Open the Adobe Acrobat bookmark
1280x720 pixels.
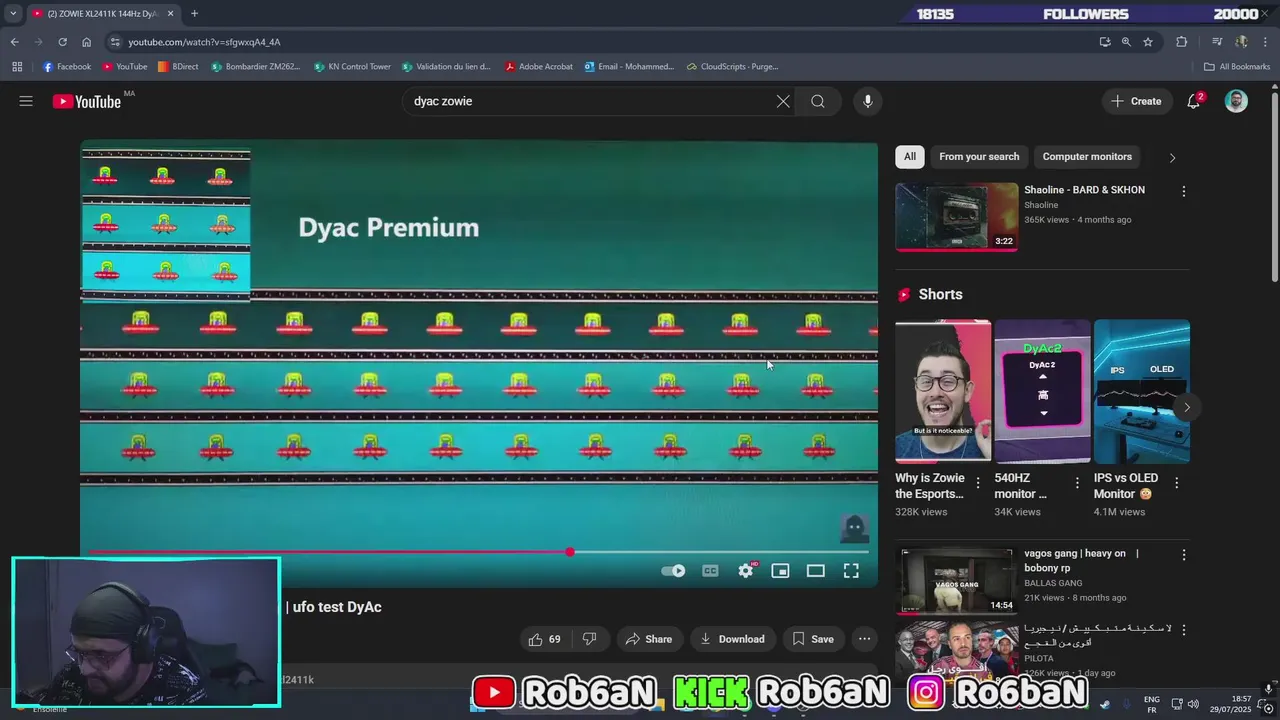539,67
